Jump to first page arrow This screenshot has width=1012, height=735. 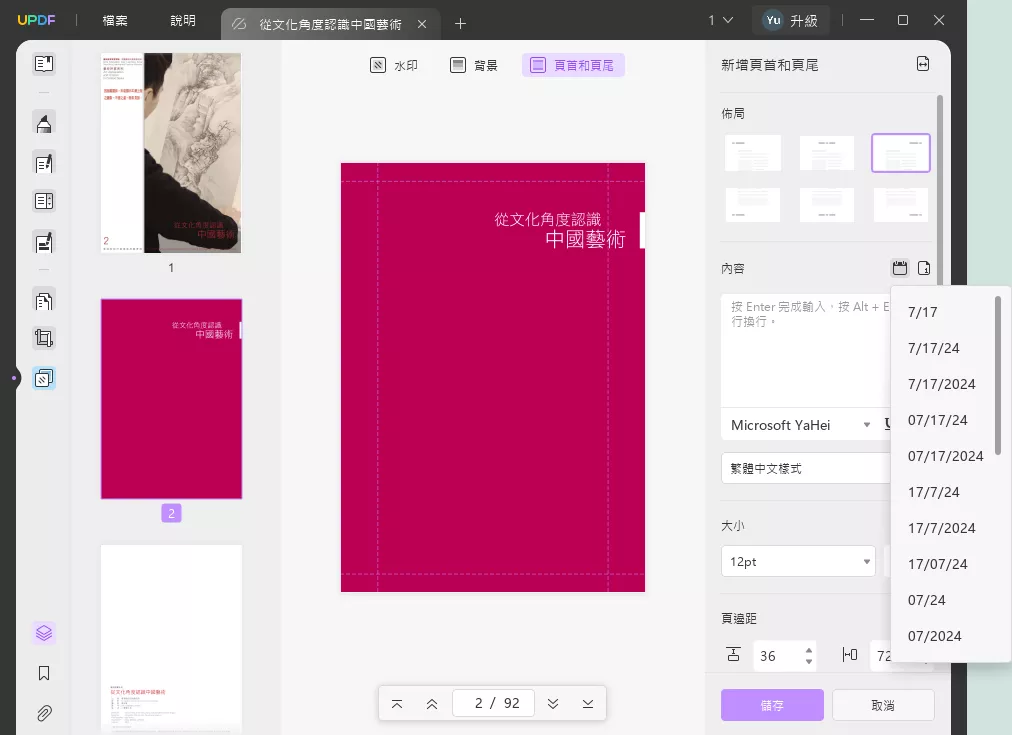tap(397, 703)
